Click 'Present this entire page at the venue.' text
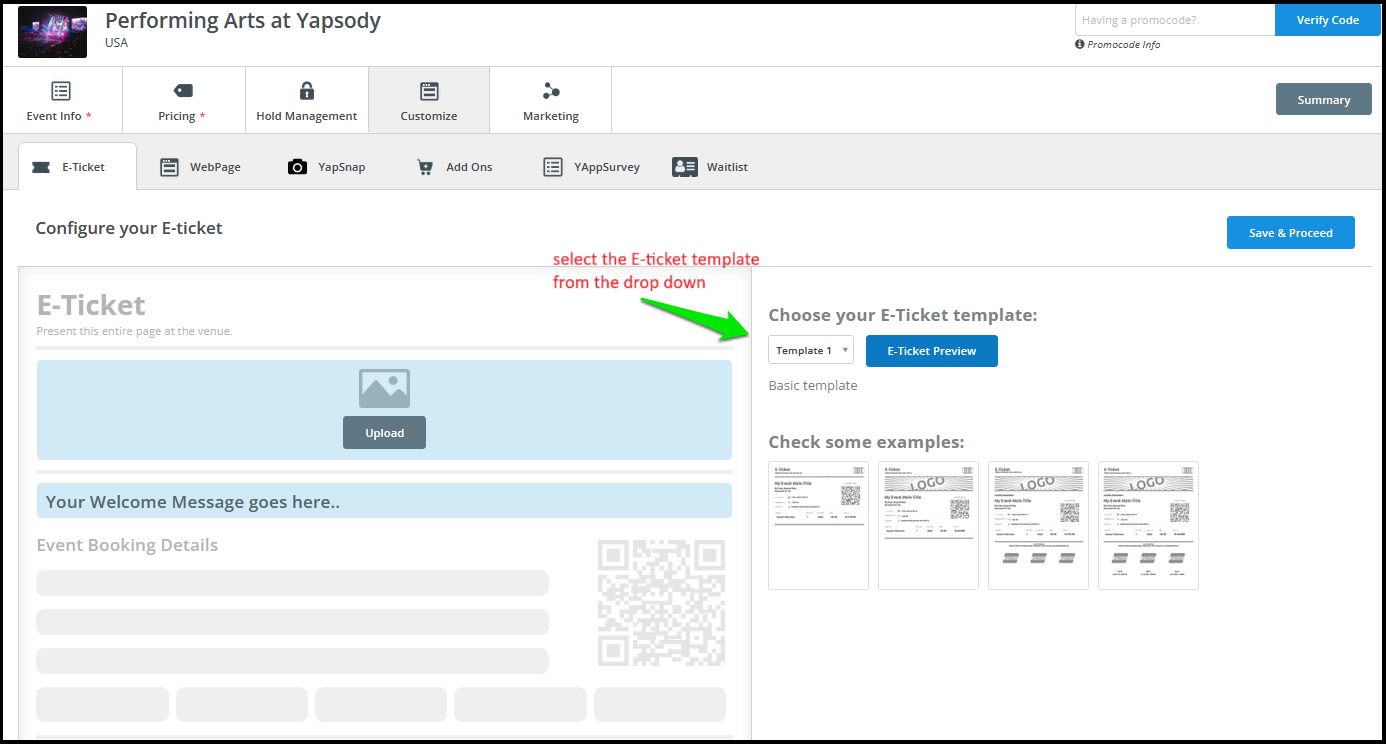Screen dimensions: 1386x744 coord(134,331)
